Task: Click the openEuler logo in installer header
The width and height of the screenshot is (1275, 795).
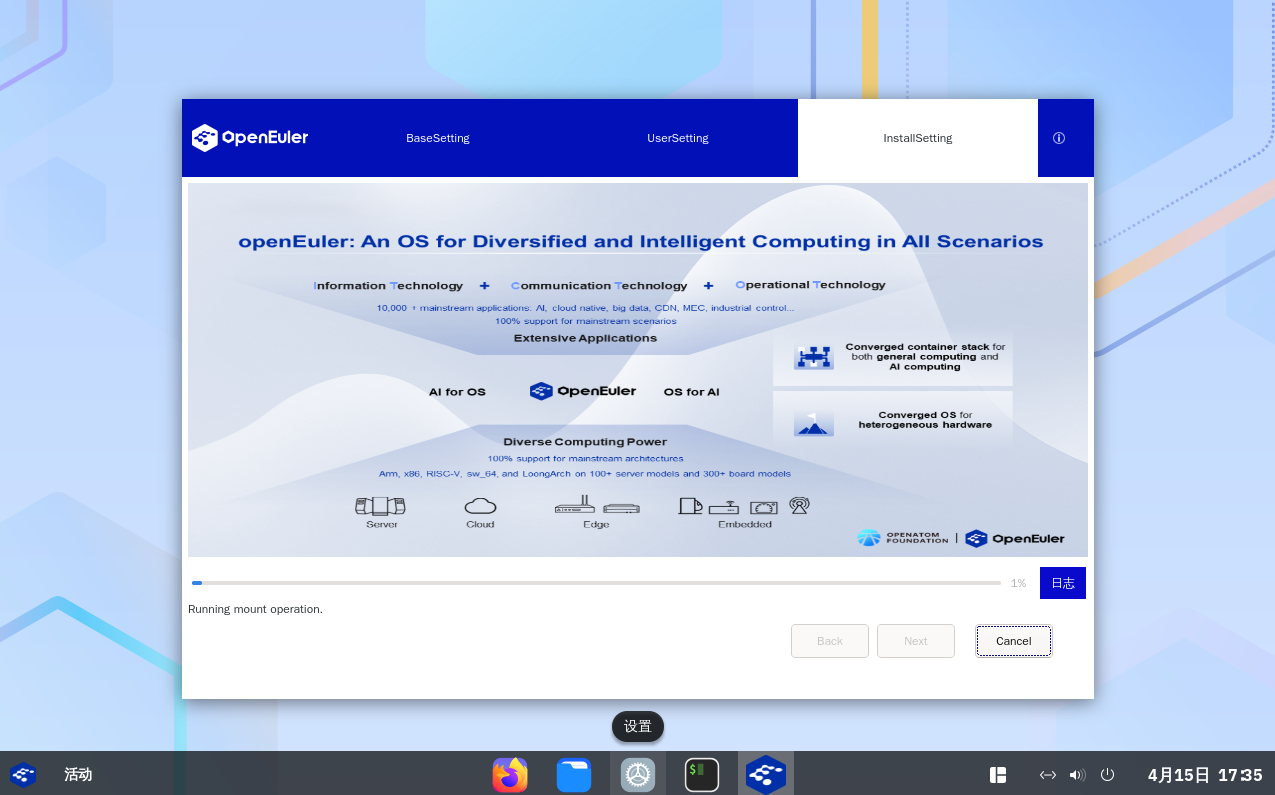Action: point(250,138)
